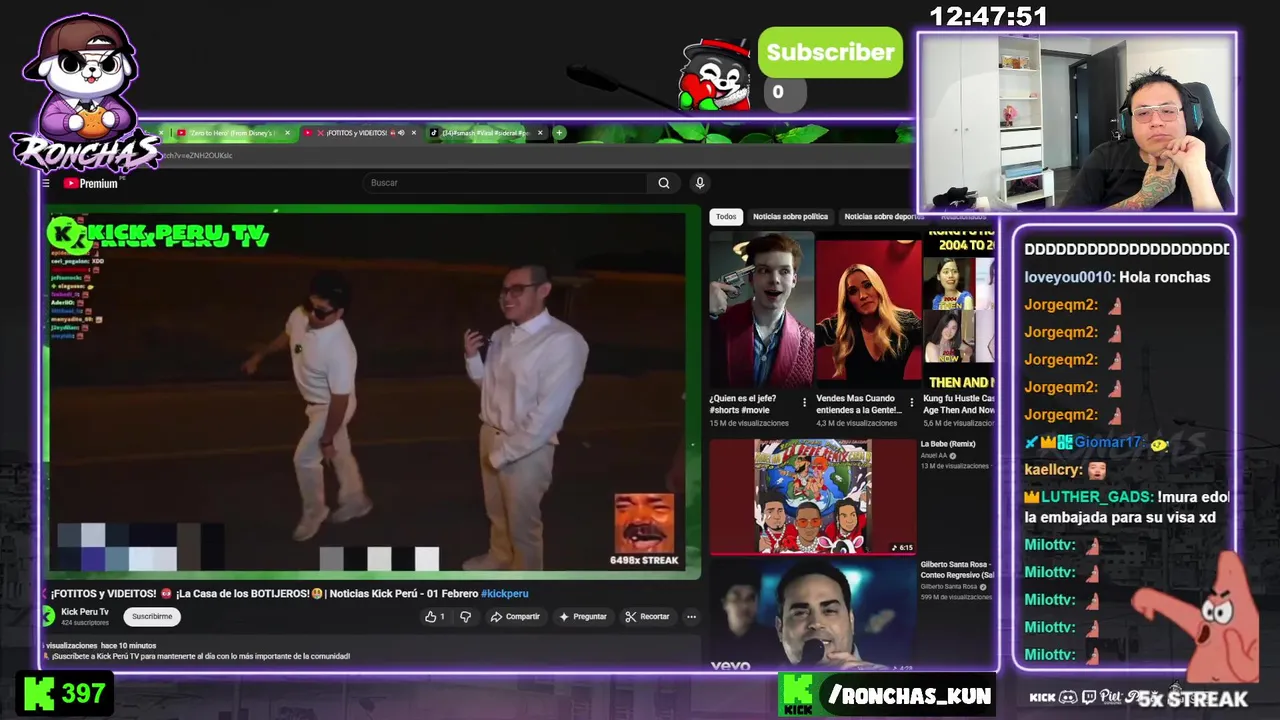Click 'loveyou0010: Hola ronchas' chat message
Image resolution: width=1280 pixels, height=720 pixels.
point(1117,277)
